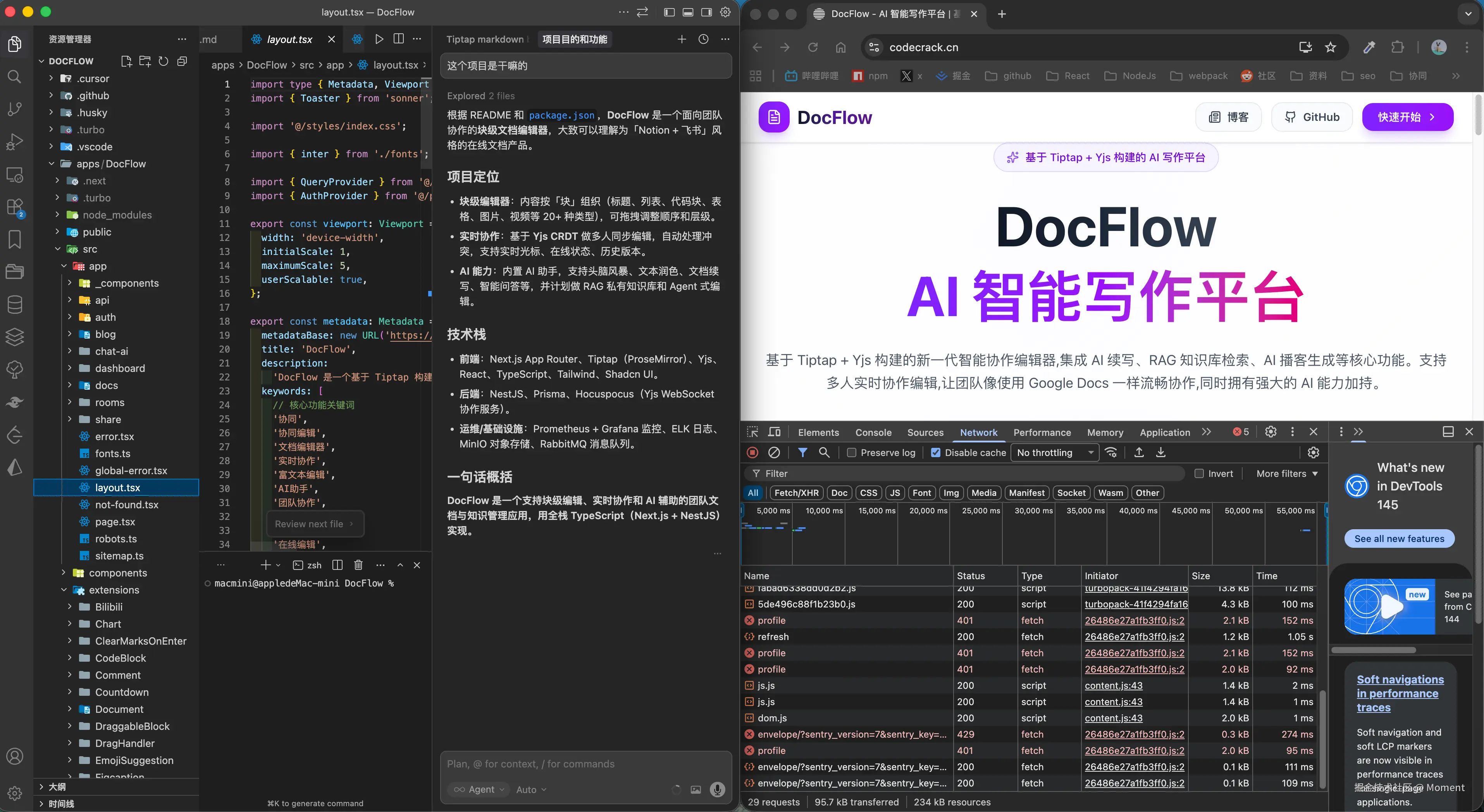Enable the Preserve log checkbox

coord(851,452)
